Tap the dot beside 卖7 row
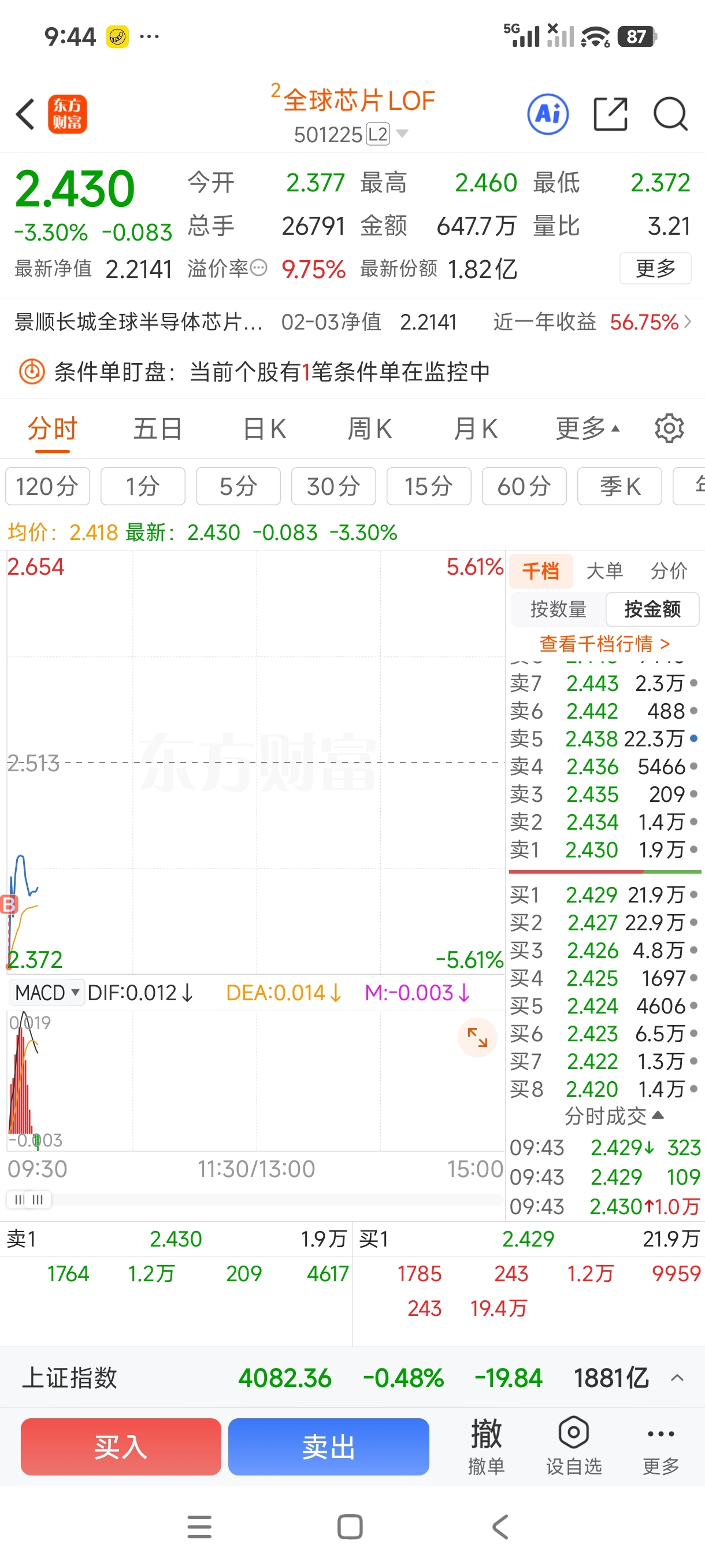The image size is (705, 1568). click(x=693, y=683)
